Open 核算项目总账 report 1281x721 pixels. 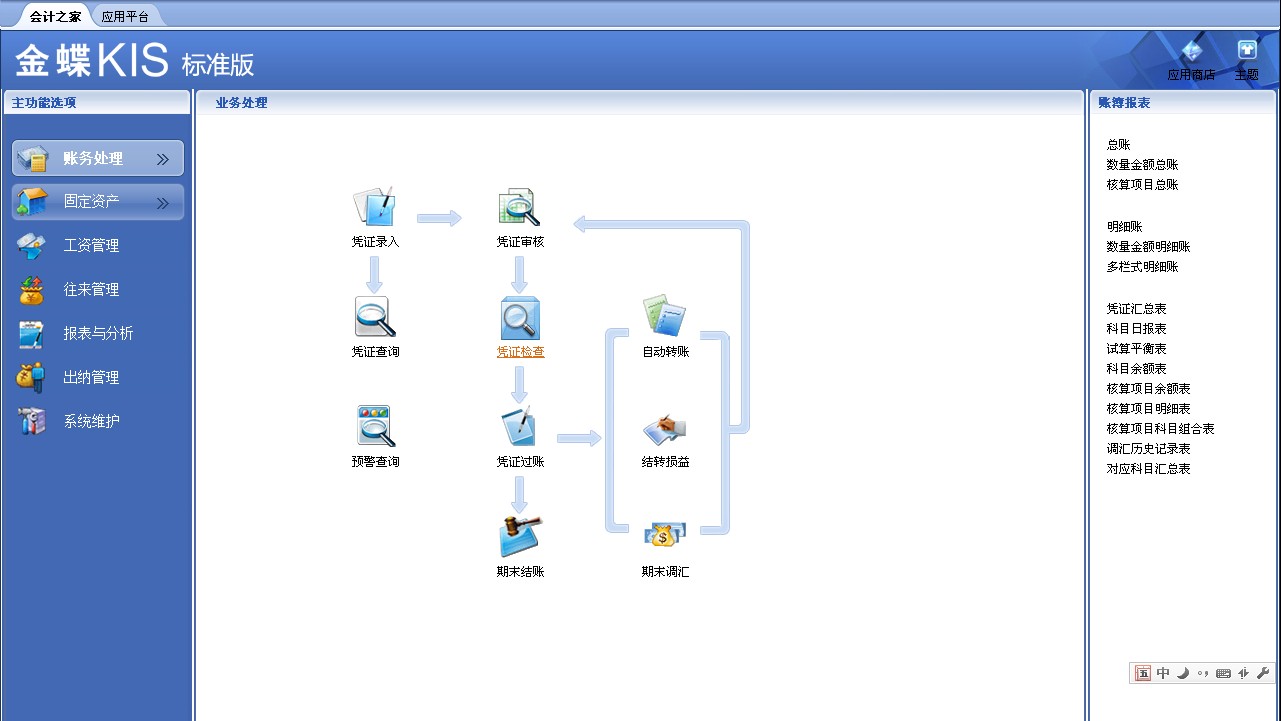[x=1142, y=185]
